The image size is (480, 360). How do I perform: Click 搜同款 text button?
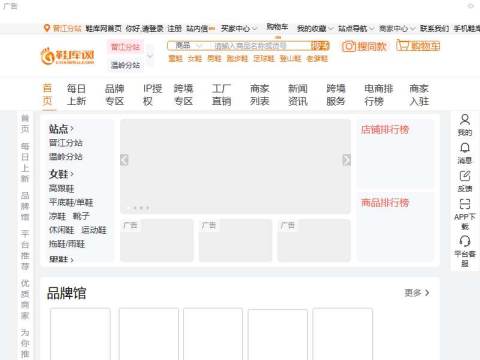click(x=372, y=46)
